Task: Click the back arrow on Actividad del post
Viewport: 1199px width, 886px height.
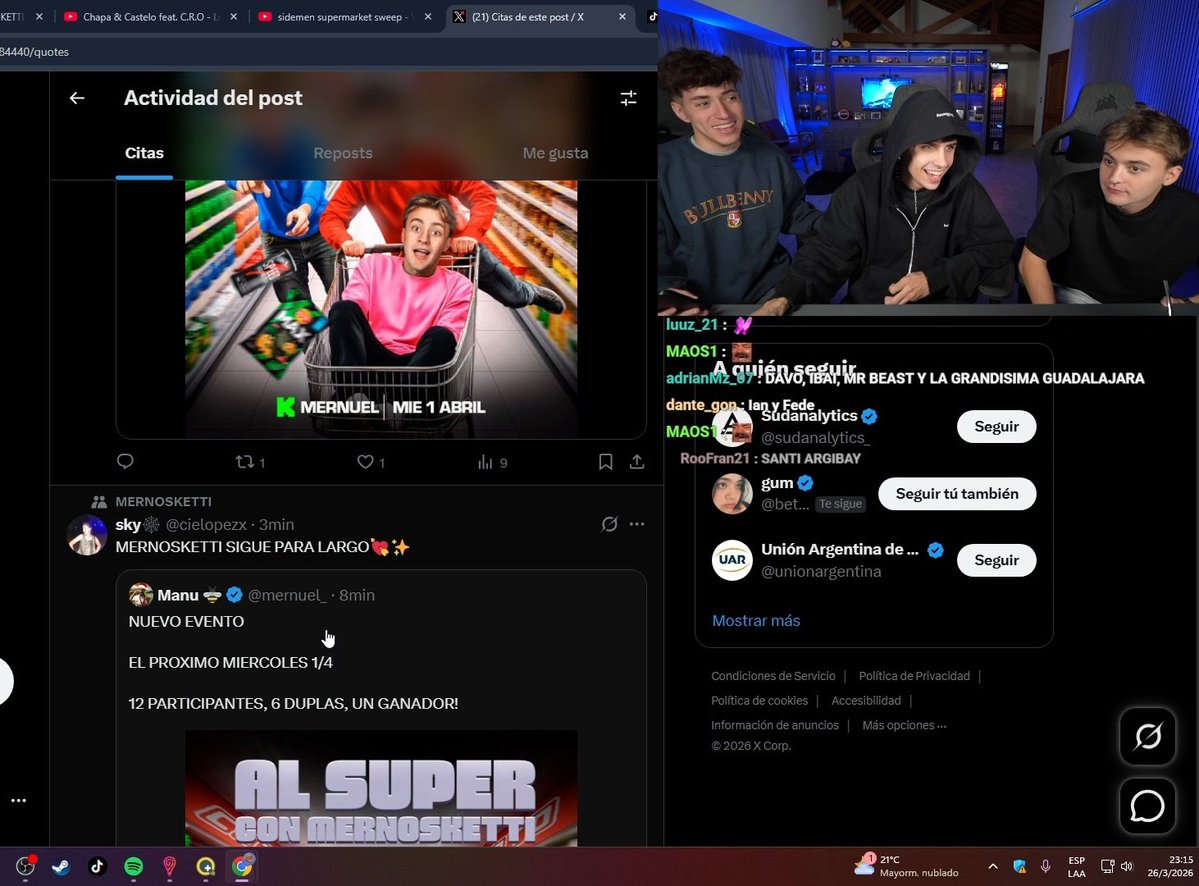Action: 77,98
